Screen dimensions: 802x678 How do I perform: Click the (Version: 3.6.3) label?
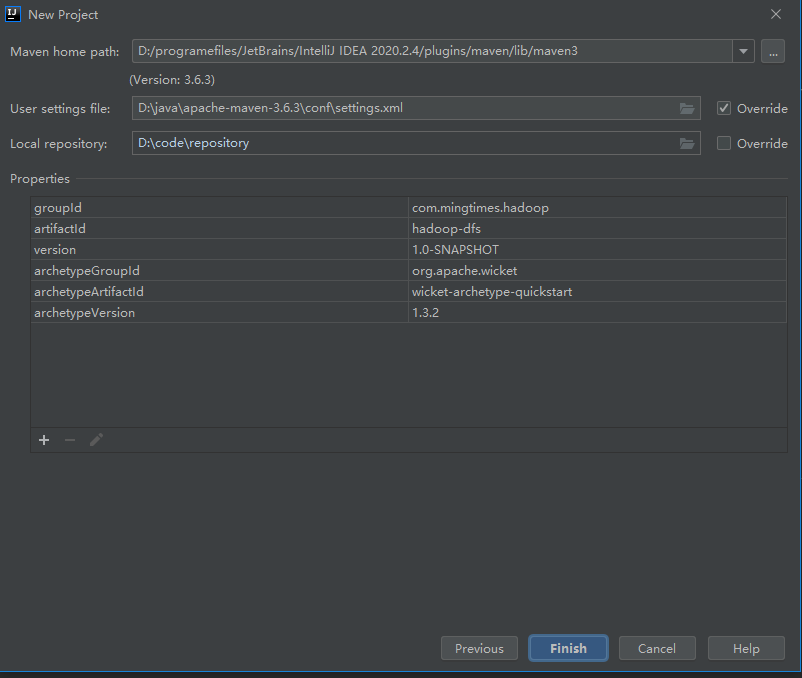click(x=172, y=80)
